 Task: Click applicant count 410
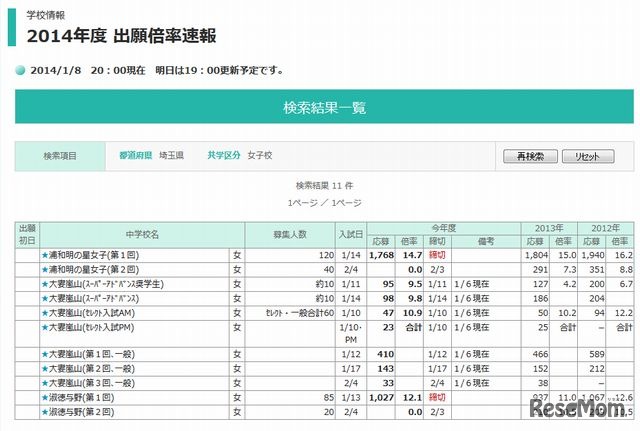pos(386,354)
